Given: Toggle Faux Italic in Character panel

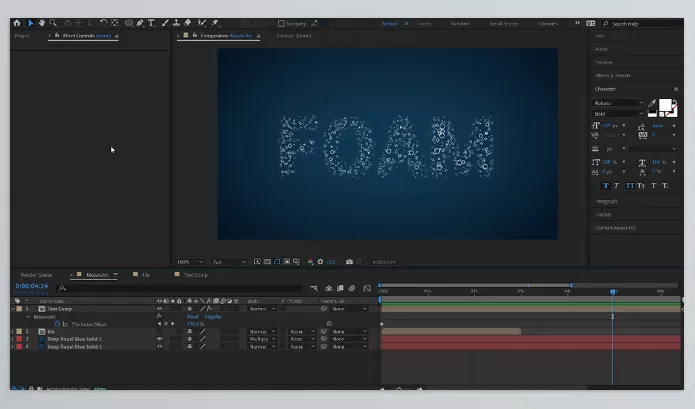Looking at the screenshot, I should [617, 186].
